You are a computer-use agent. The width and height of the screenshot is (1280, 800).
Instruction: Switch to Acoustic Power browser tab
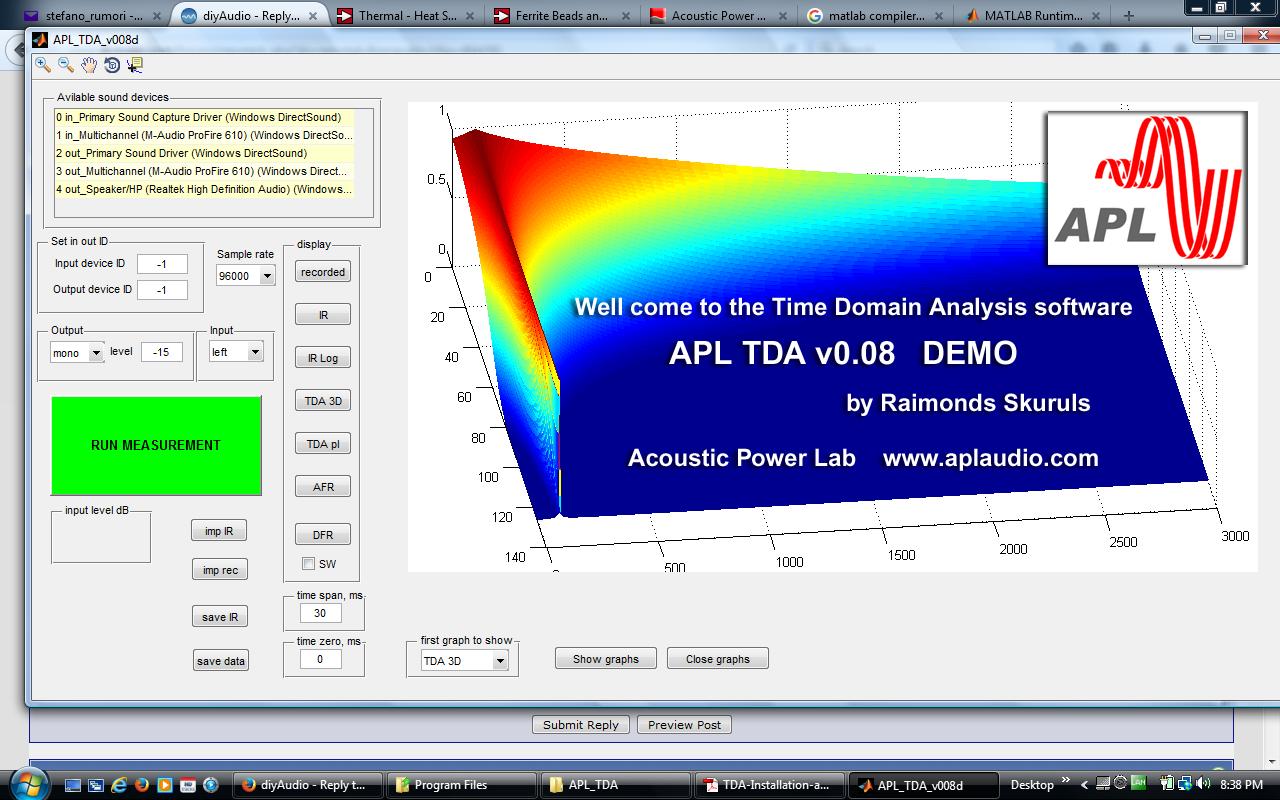point(717,15)
